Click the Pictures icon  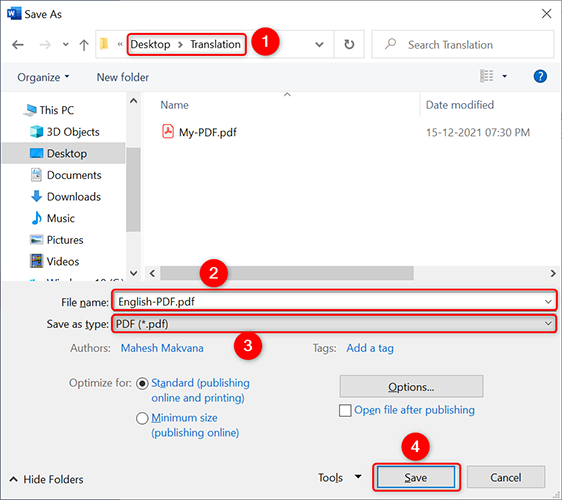[36, 239]
